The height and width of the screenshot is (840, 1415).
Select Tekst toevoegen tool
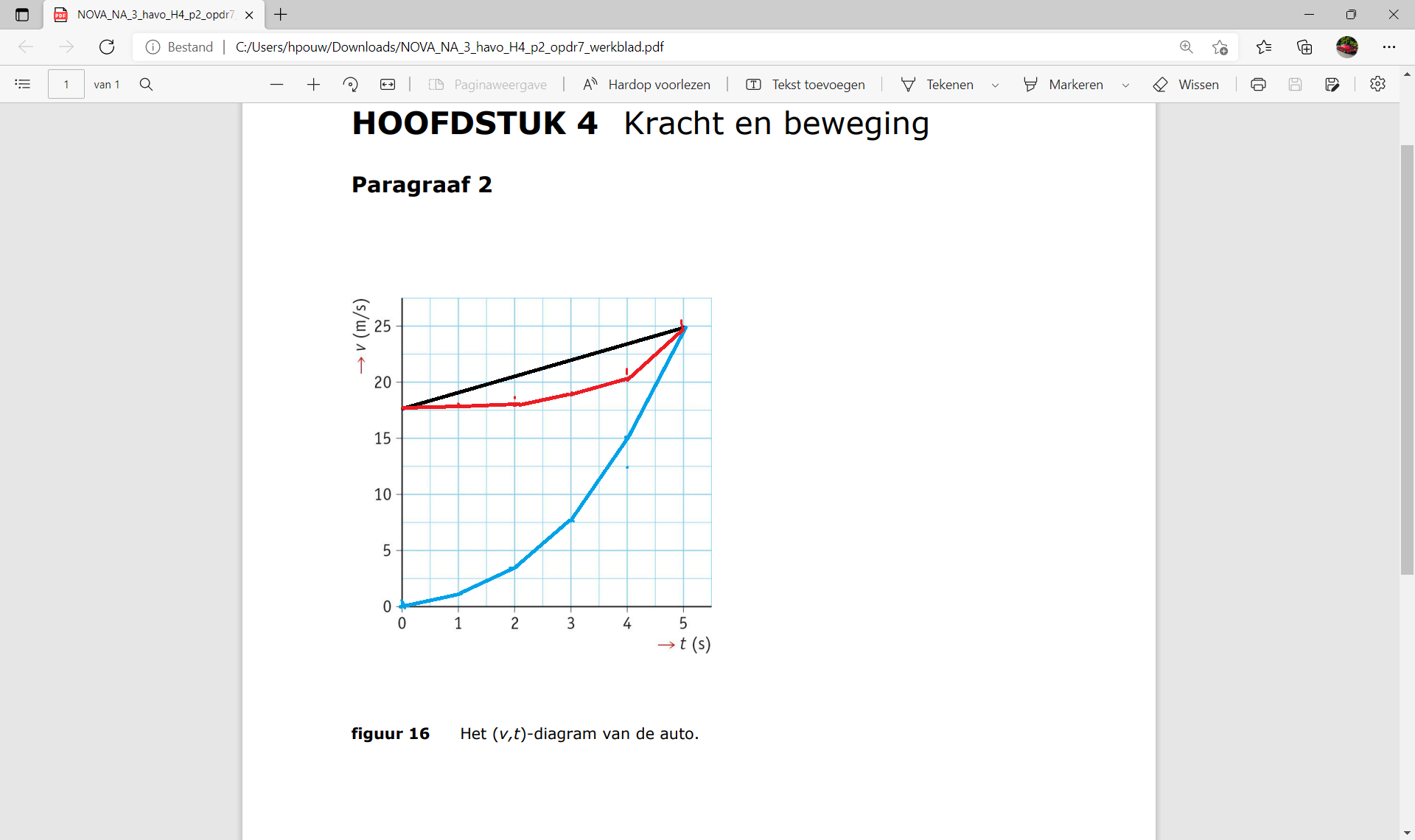(806, 85)
